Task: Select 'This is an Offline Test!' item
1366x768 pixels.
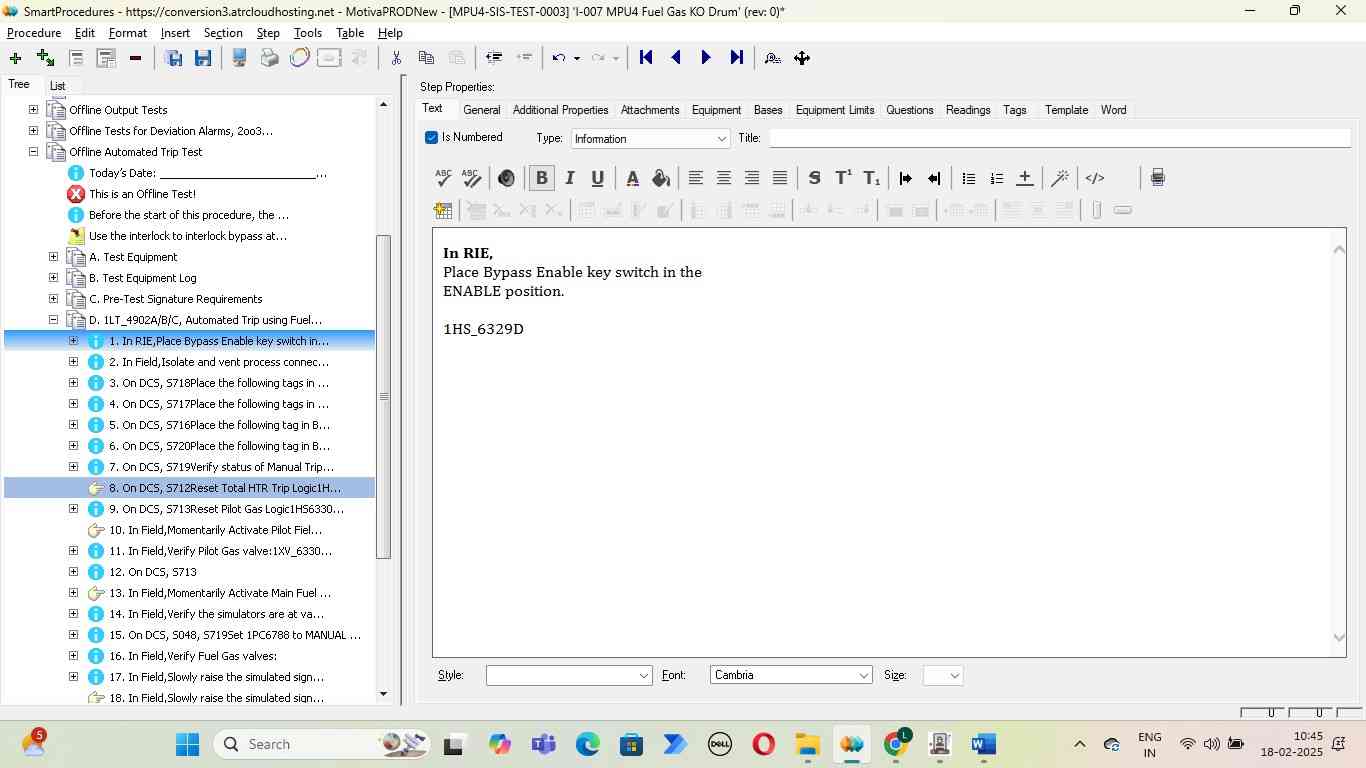Action: coord(142,194)
